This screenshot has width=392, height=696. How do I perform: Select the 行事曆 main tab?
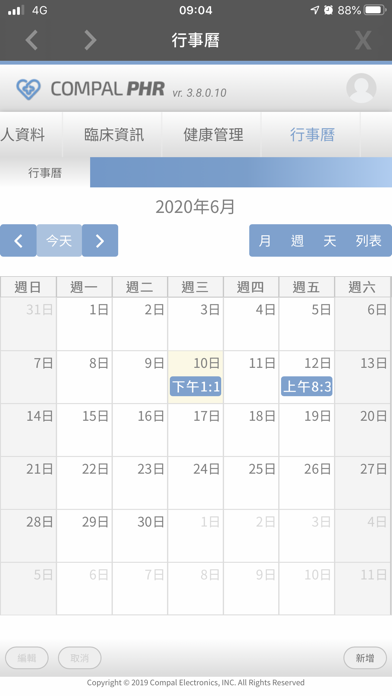click(312, 134)
